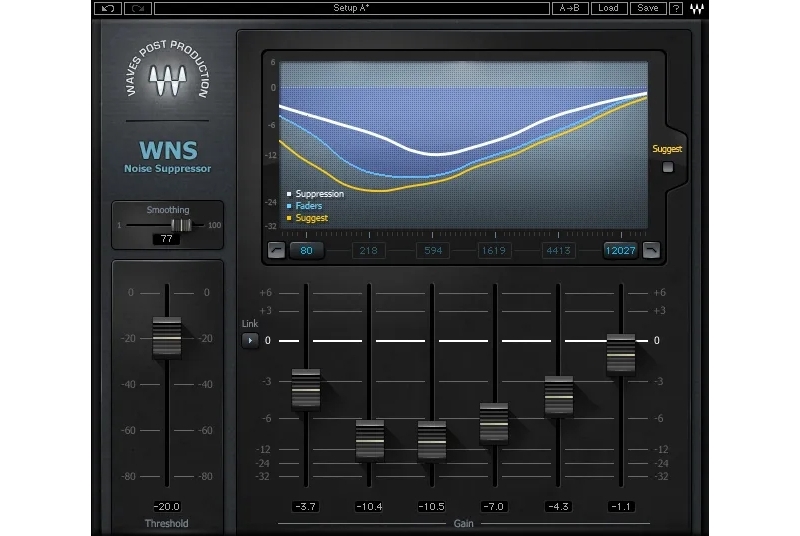This screenshot has height=536, width=800.
Task: Click the third gain fader at -10.5
Action: click(432, 441)
